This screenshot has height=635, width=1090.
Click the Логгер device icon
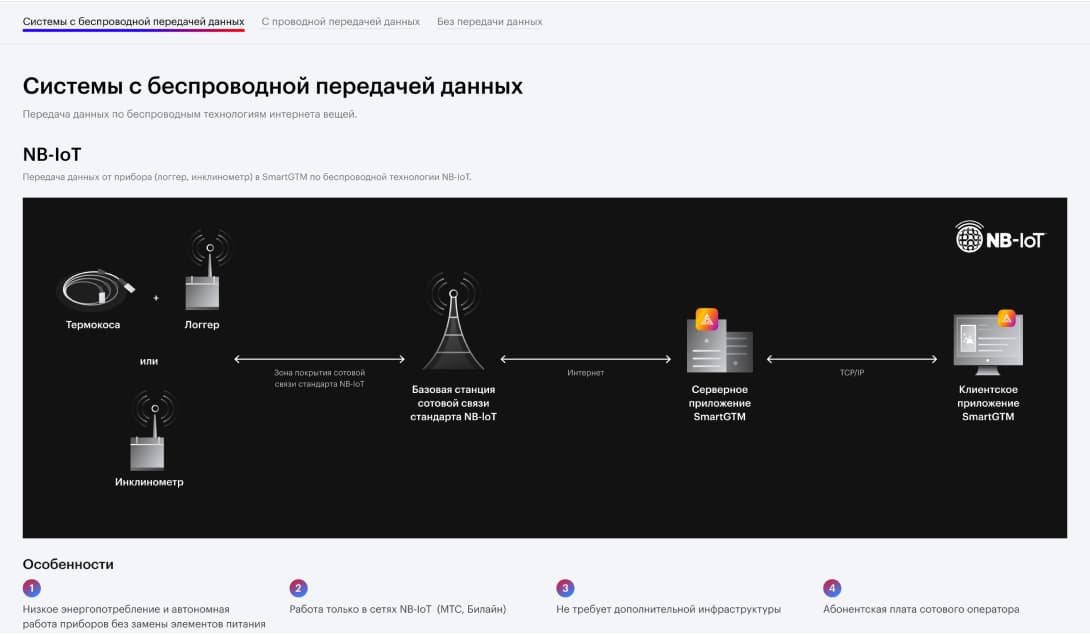coord(206,270)
